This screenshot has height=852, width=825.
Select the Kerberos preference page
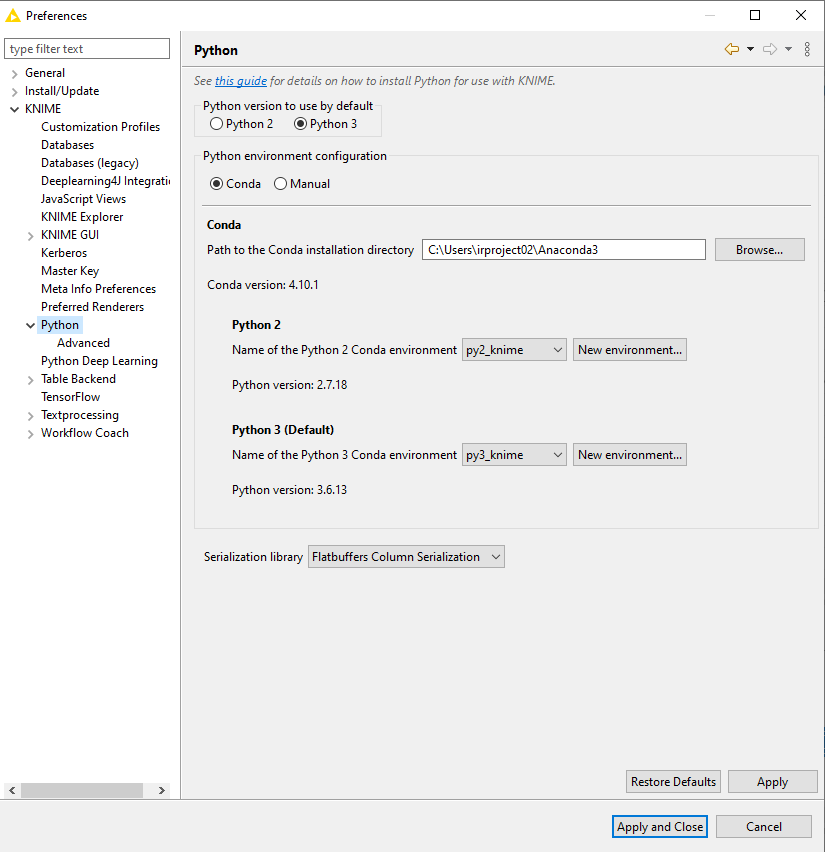pos(64,253)
